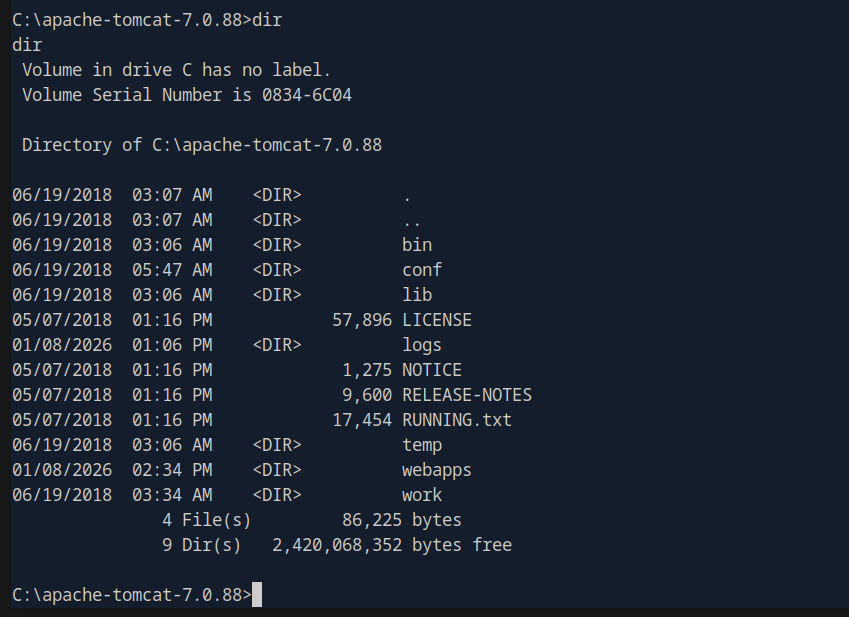The width and height of the screenshot is (849, 617).
Task: Click the 17,454 size for RUNNING.txt
Action: tap(362, 420)
